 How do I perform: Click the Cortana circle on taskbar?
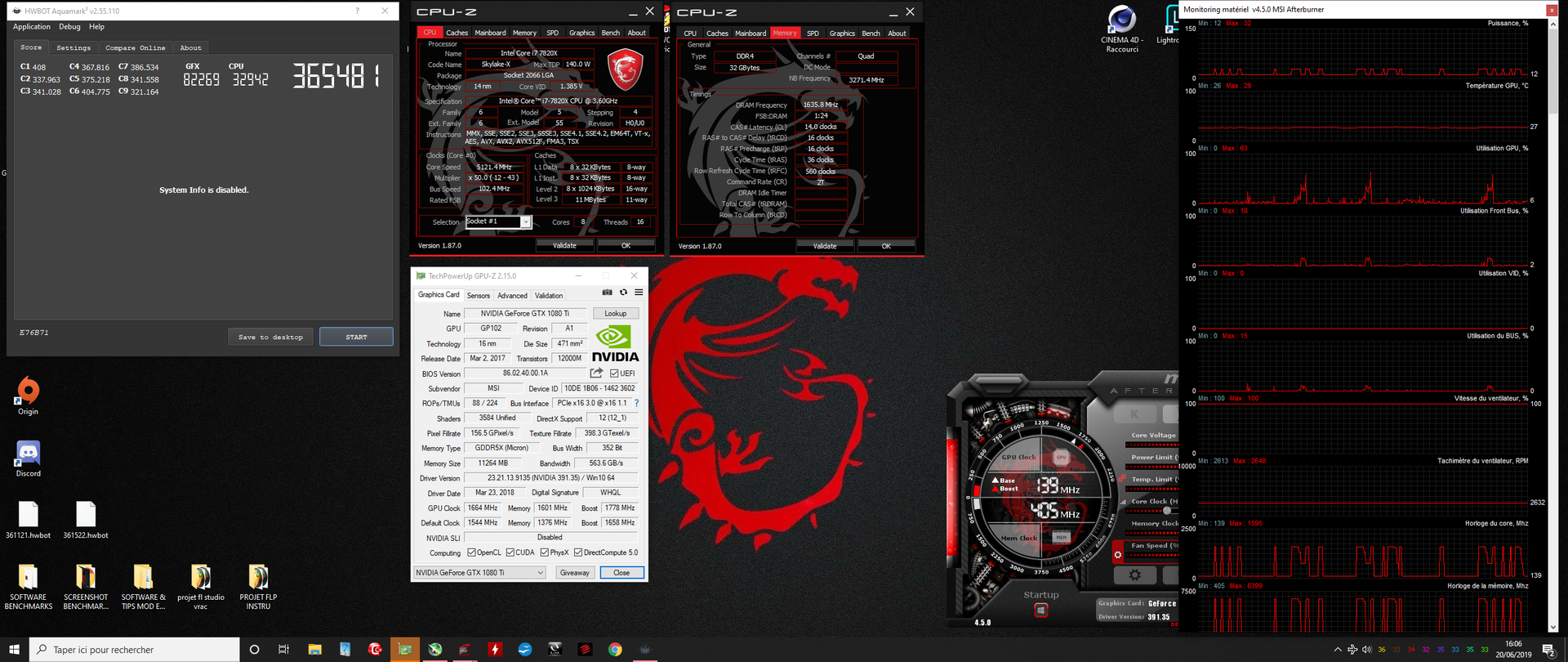(254, 650)
